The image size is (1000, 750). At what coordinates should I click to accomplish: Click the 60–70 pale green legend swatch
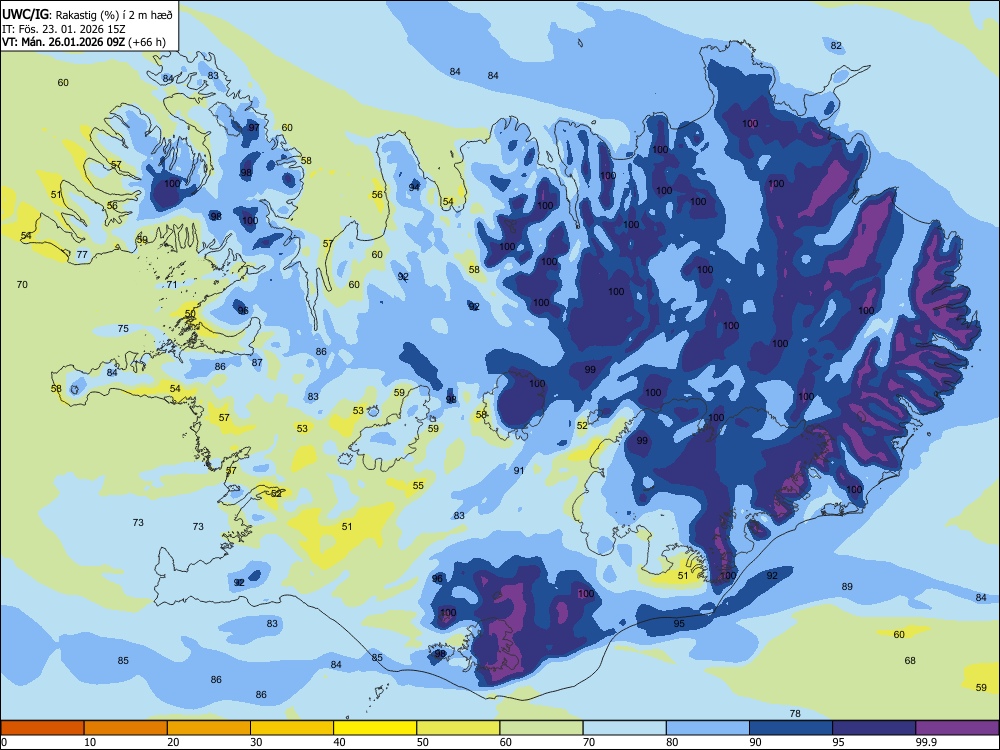[541, 728]
